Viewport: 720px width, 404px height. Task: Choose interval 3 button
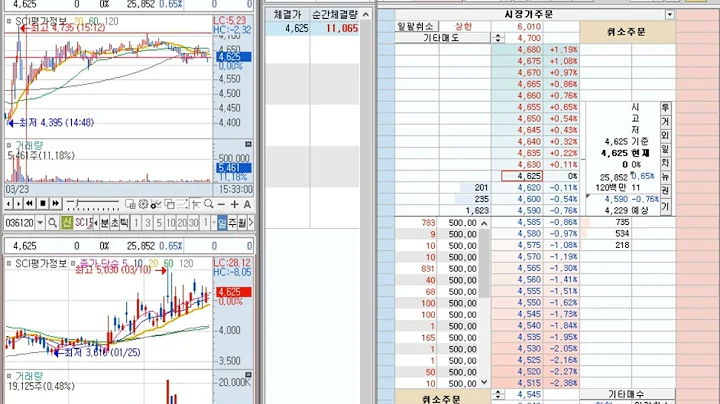point(147,223)
